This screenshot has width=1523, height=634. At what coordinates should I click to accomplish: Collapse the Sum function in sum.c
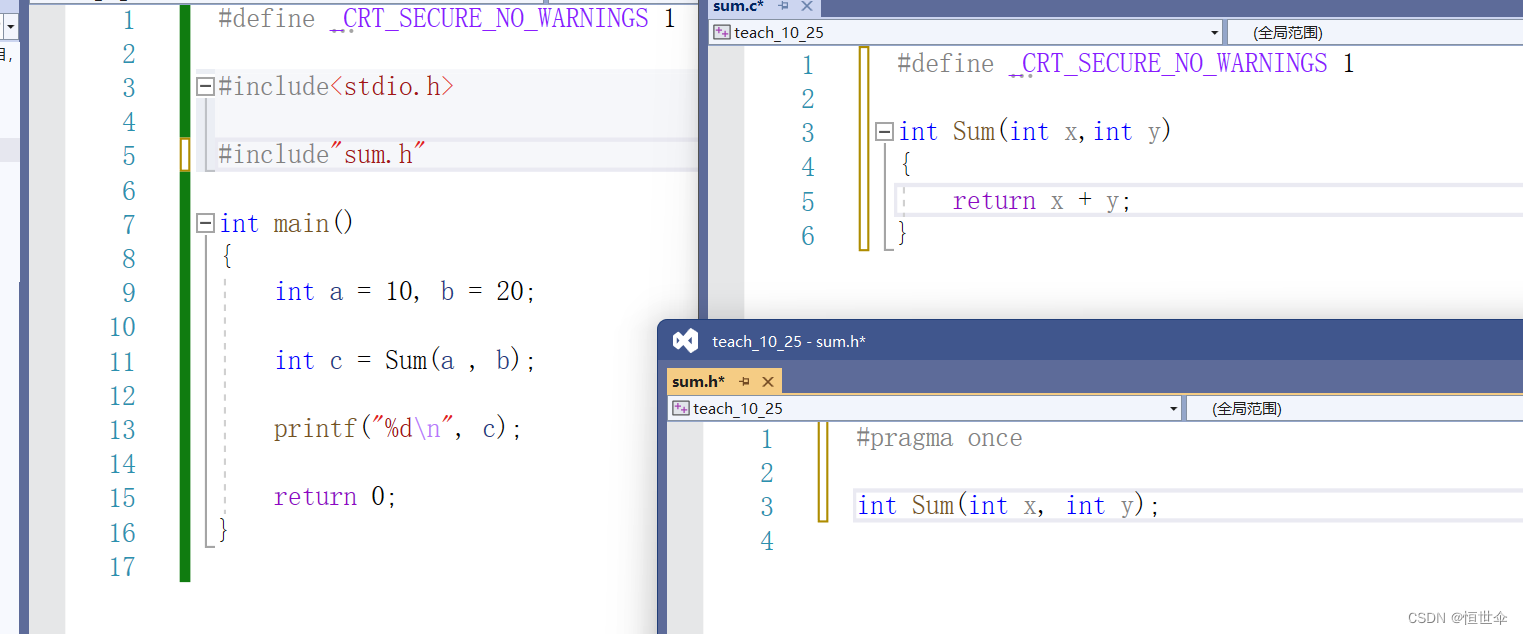tap(885, 131)
